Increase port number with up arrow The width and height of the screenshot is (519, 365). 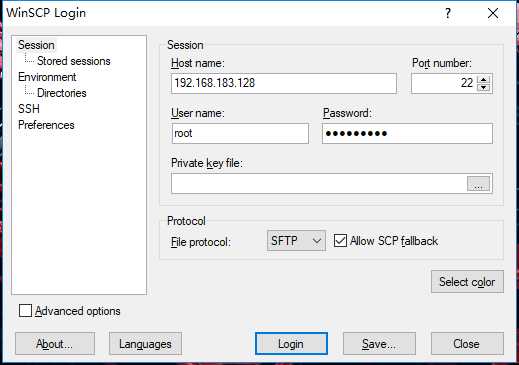483,79
